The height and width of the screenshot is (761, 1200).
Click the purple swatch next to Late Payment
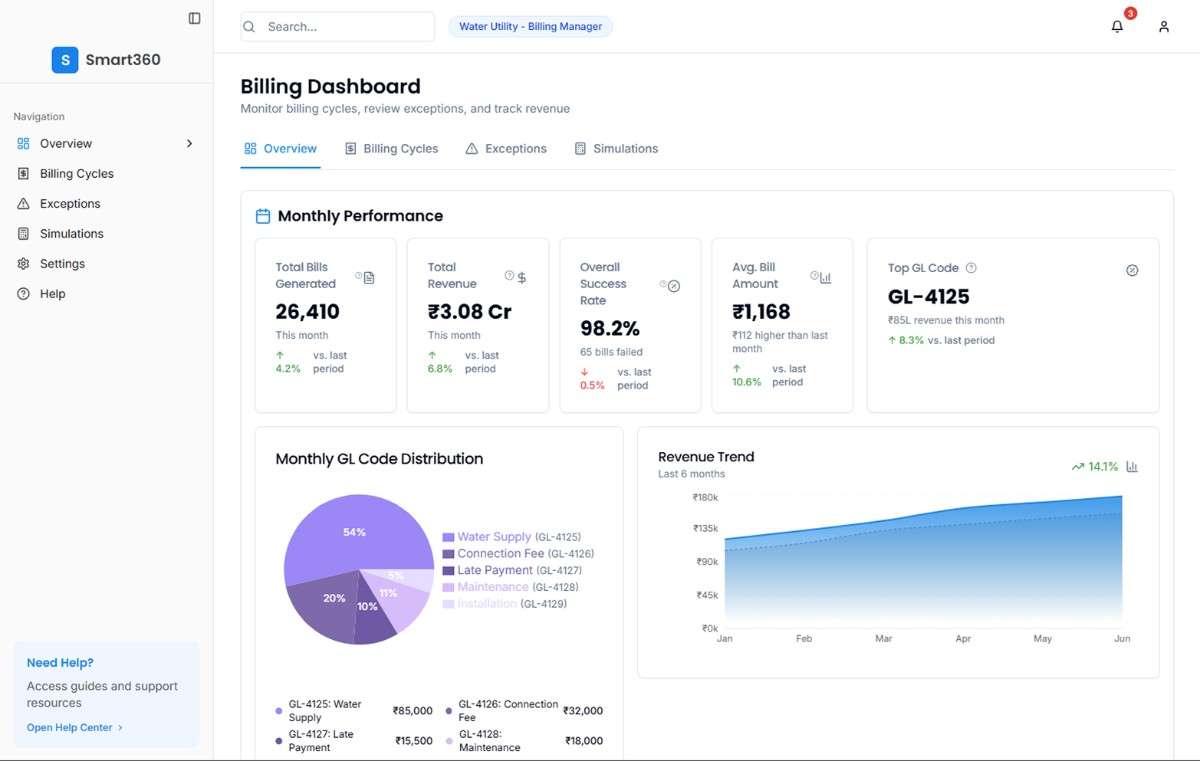[x=448, y=570]
